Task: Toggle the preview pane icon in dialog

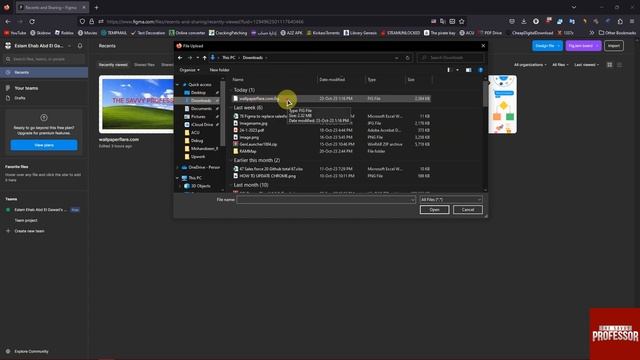Action: pyautogui.click(x=469, y=70)
